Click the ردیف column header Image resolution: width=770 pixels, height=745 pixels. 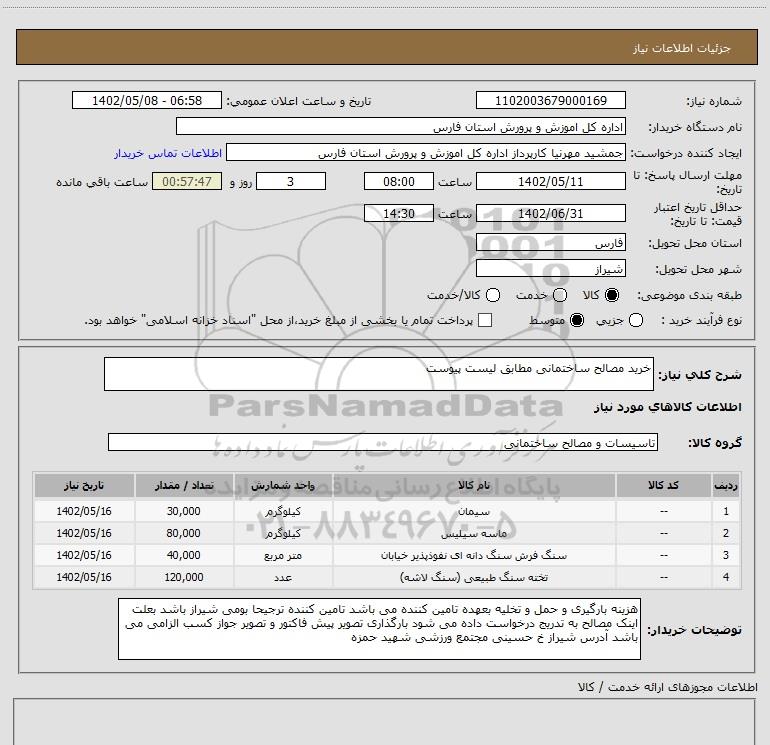[x=726, y=485]
